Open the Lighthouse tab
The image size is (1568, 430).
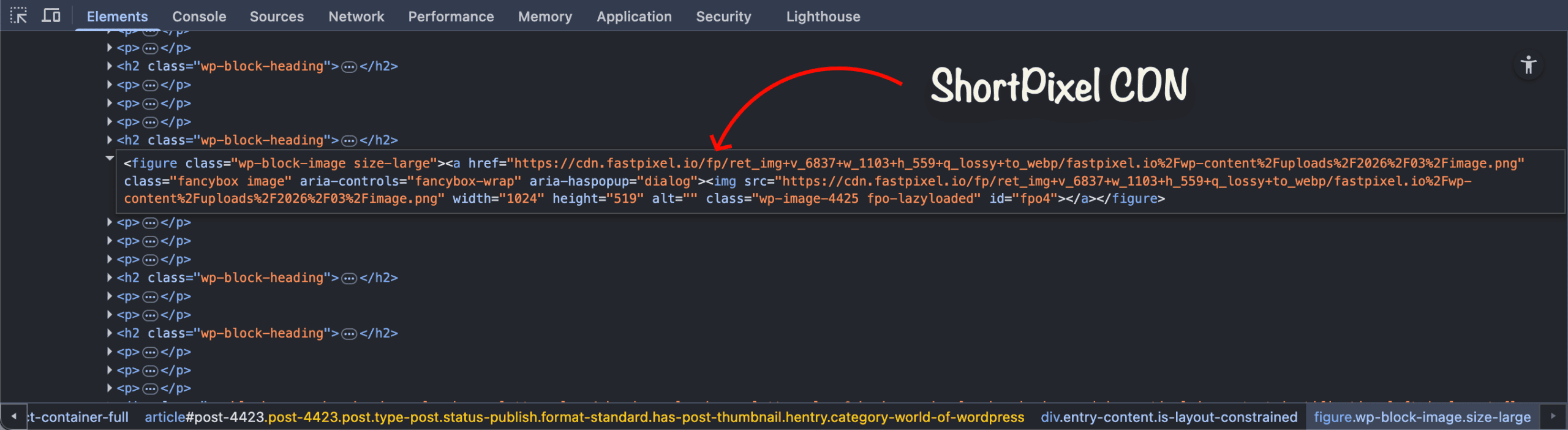tap(823, 17)
